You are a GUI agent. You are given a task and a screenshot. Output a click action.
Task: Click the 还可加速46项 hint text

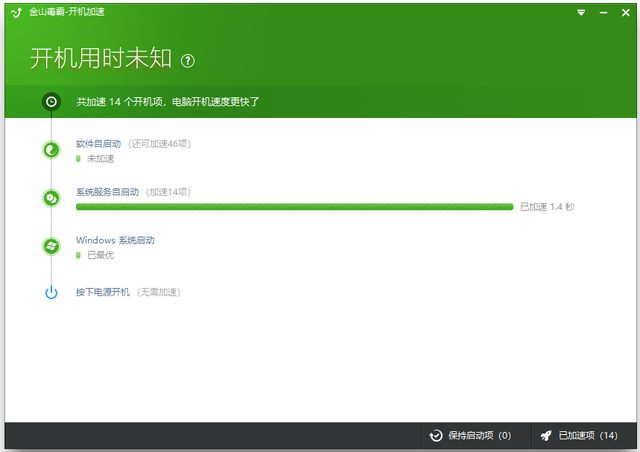(x=159, y=144)
